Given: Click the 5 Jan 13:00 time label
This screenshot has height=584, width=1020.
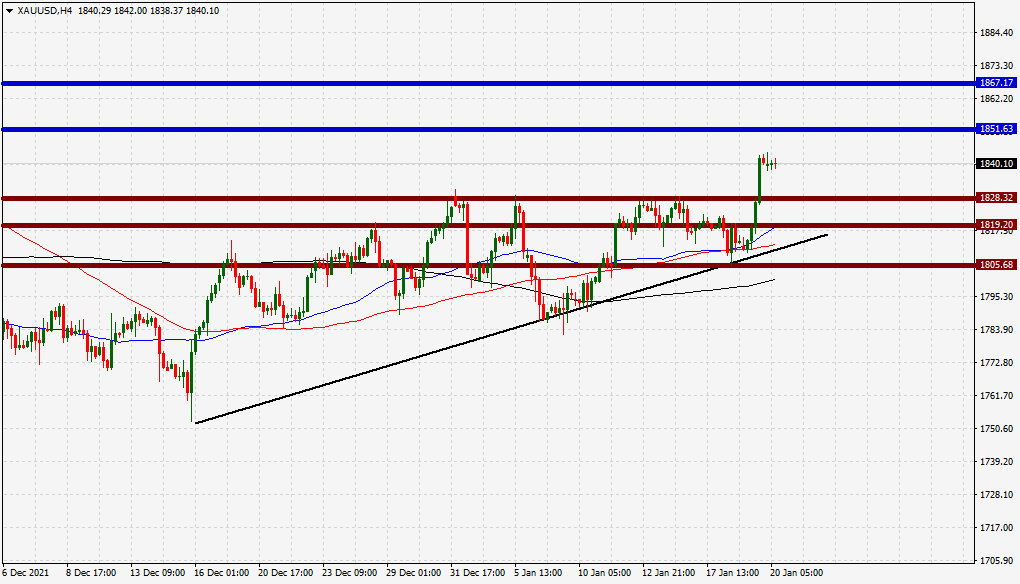Looking at the screenshot, I should (x=539, y=573).
